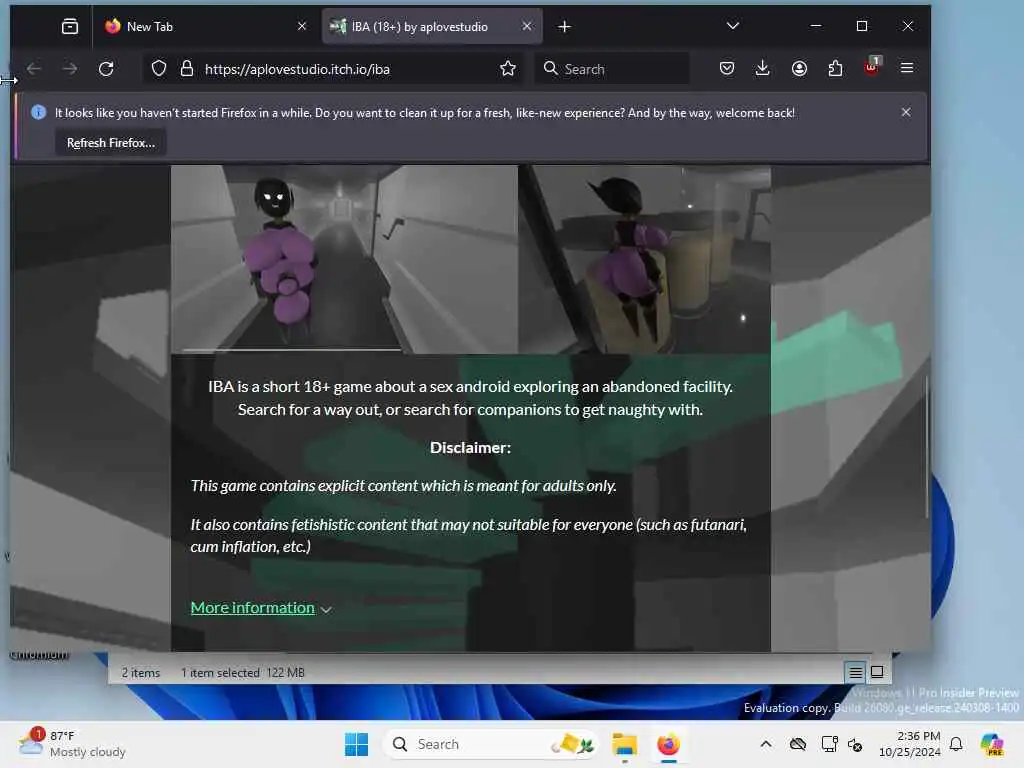
Task: Bookmark this page with star icon
Action: pos(507,69)
